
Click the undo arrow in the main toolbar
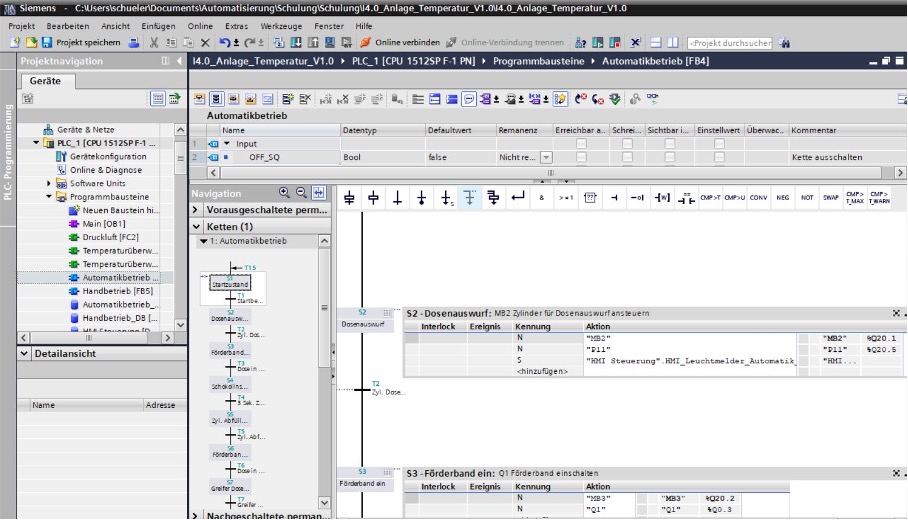point(224,43)
